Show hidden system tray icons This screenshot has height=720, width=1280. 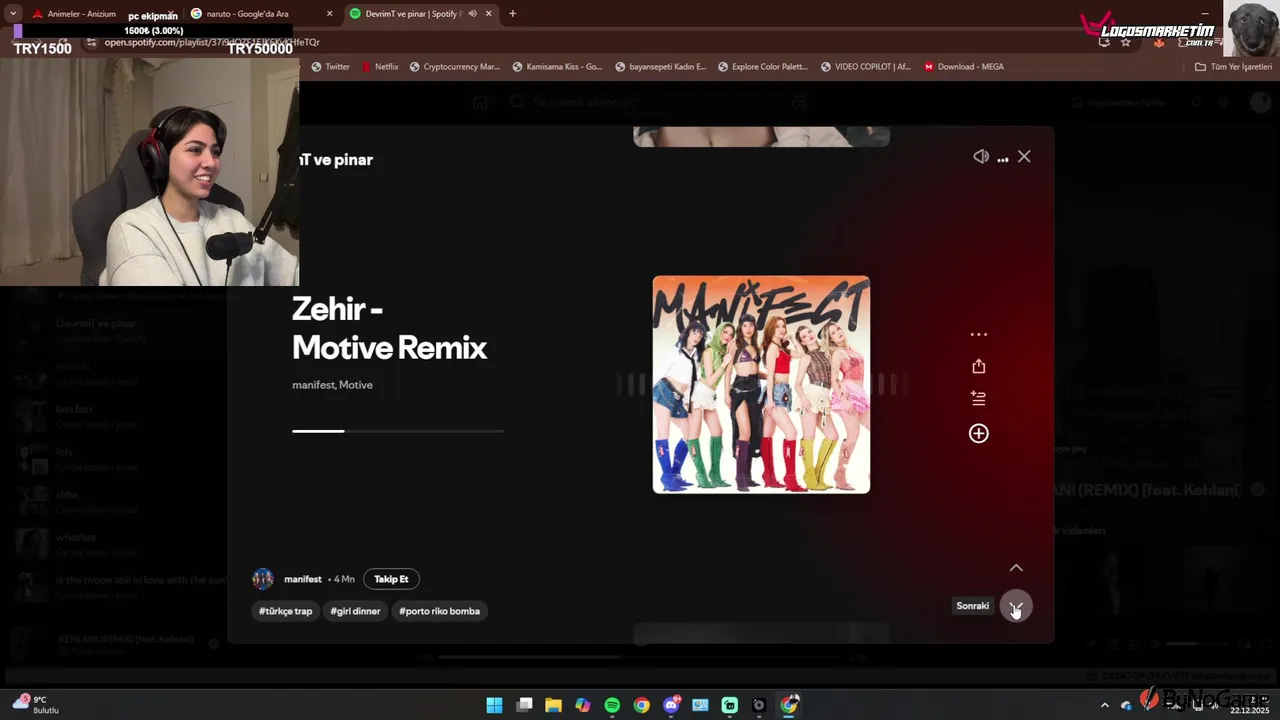tap(1105, 705)
